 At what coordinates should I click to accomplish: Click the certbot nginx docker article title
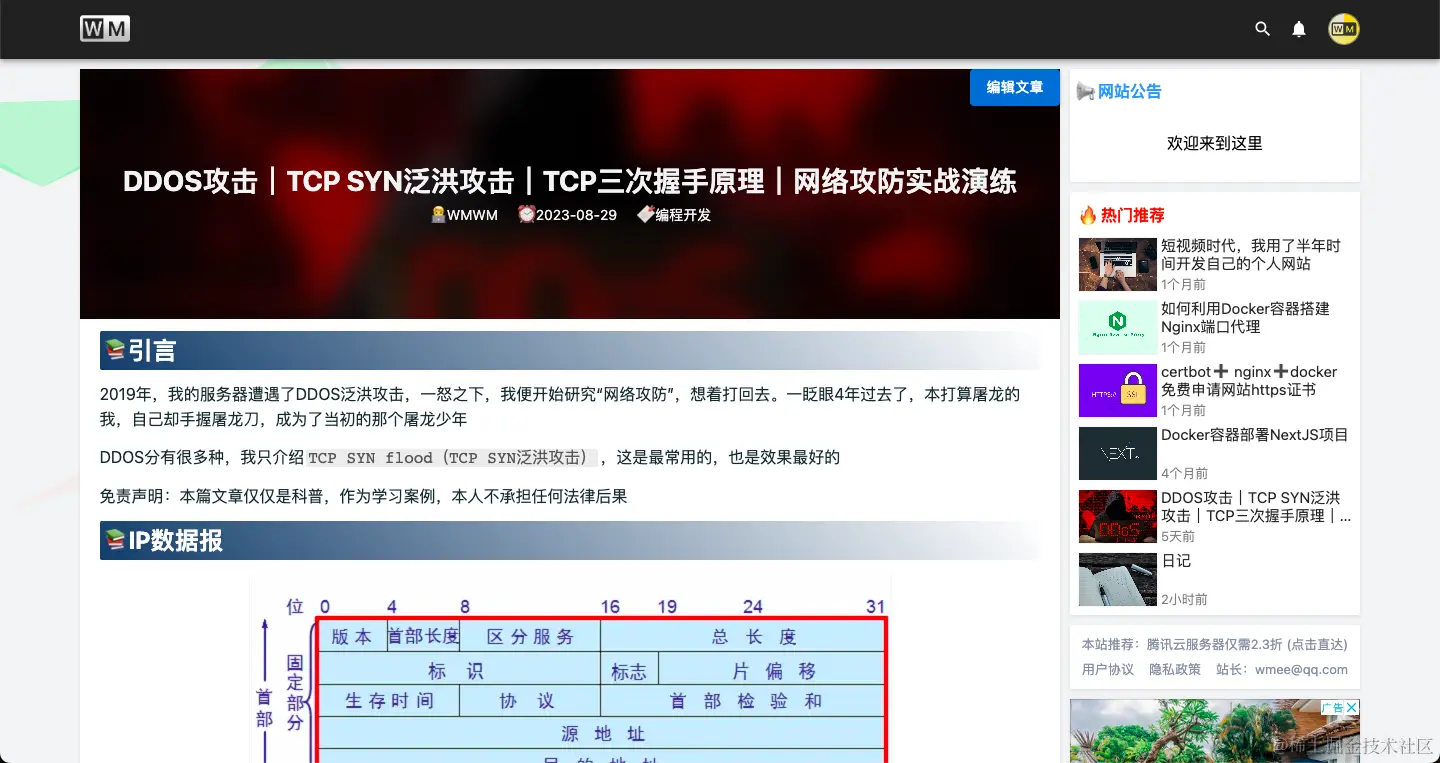(1249, 381)
